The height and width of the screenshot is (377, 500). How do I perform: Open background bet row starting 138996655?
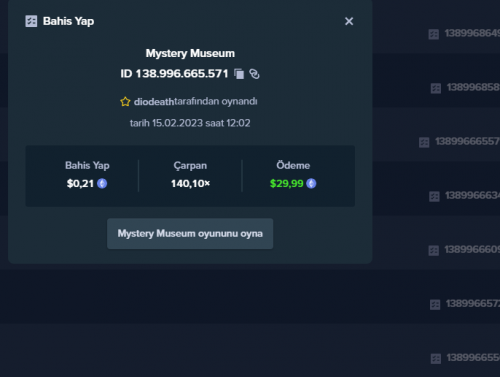pyautogui.click(x=473, y=358)
